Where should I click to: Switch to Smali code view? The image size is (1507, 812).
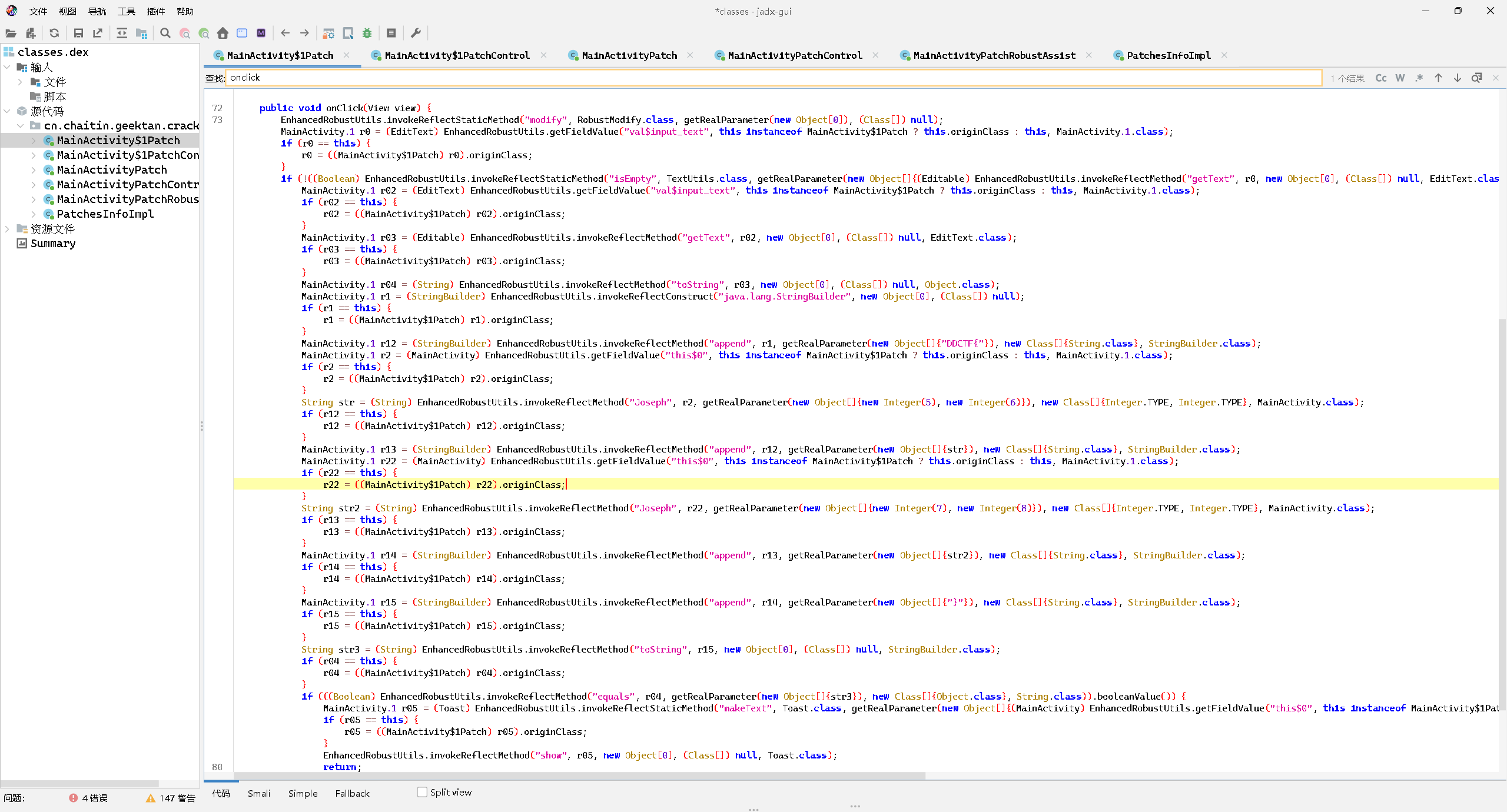[258, 793]
